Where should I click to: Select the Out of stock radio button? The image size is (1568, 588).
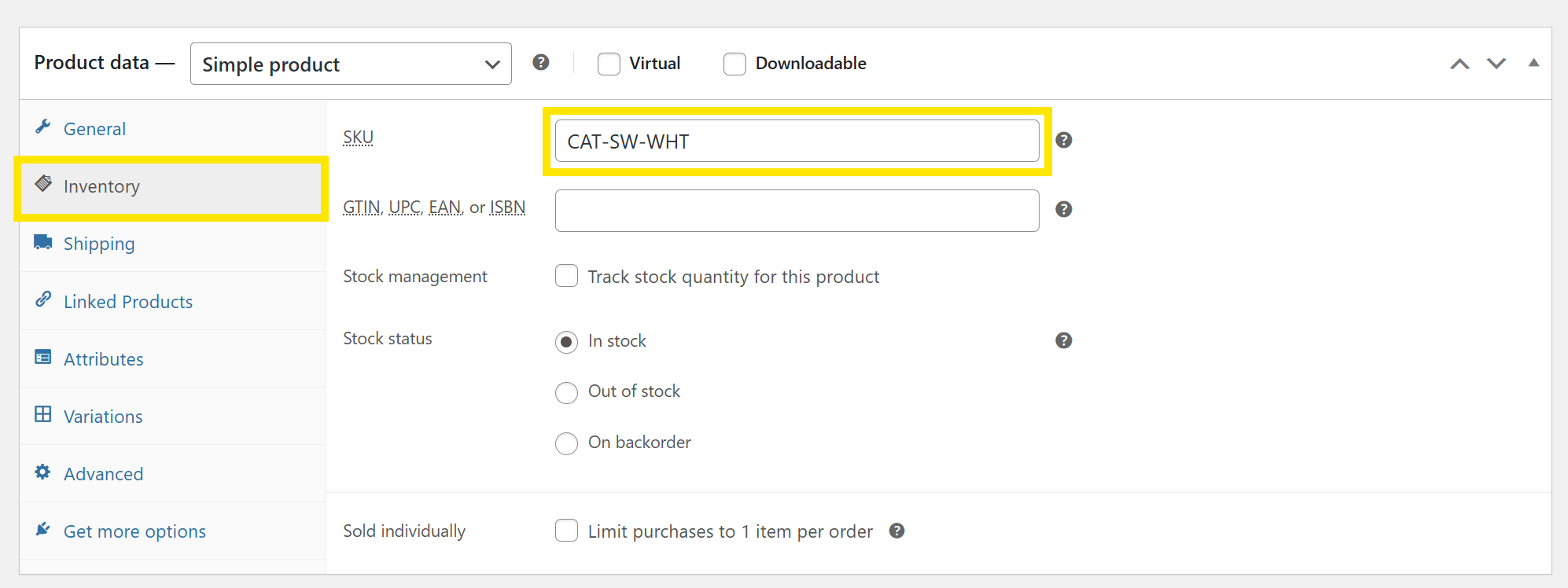(566, 392)
